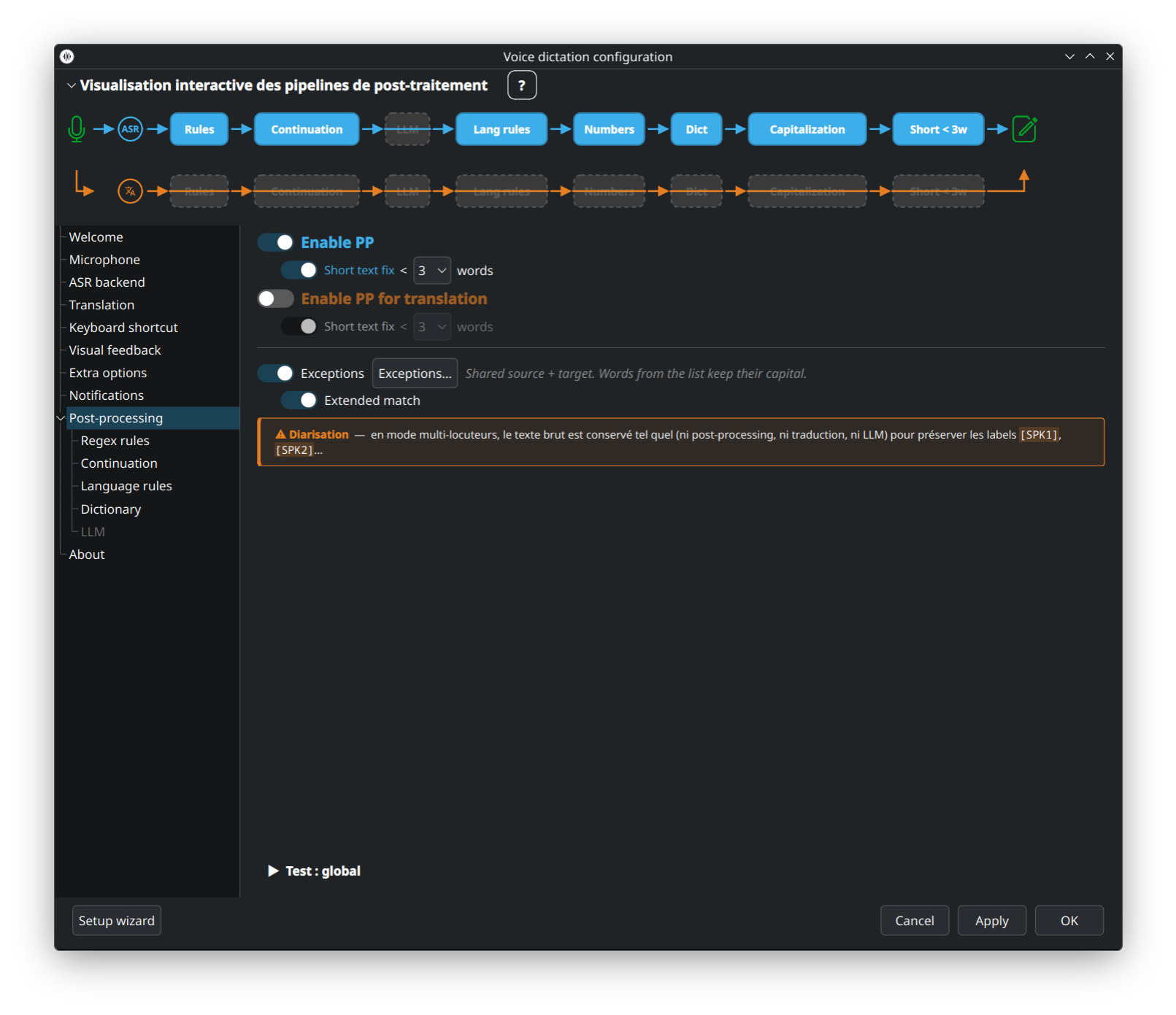1176x1015 pixels.
Task: Select the blue Lang rules pipeline node
Action: pos(501,129)
